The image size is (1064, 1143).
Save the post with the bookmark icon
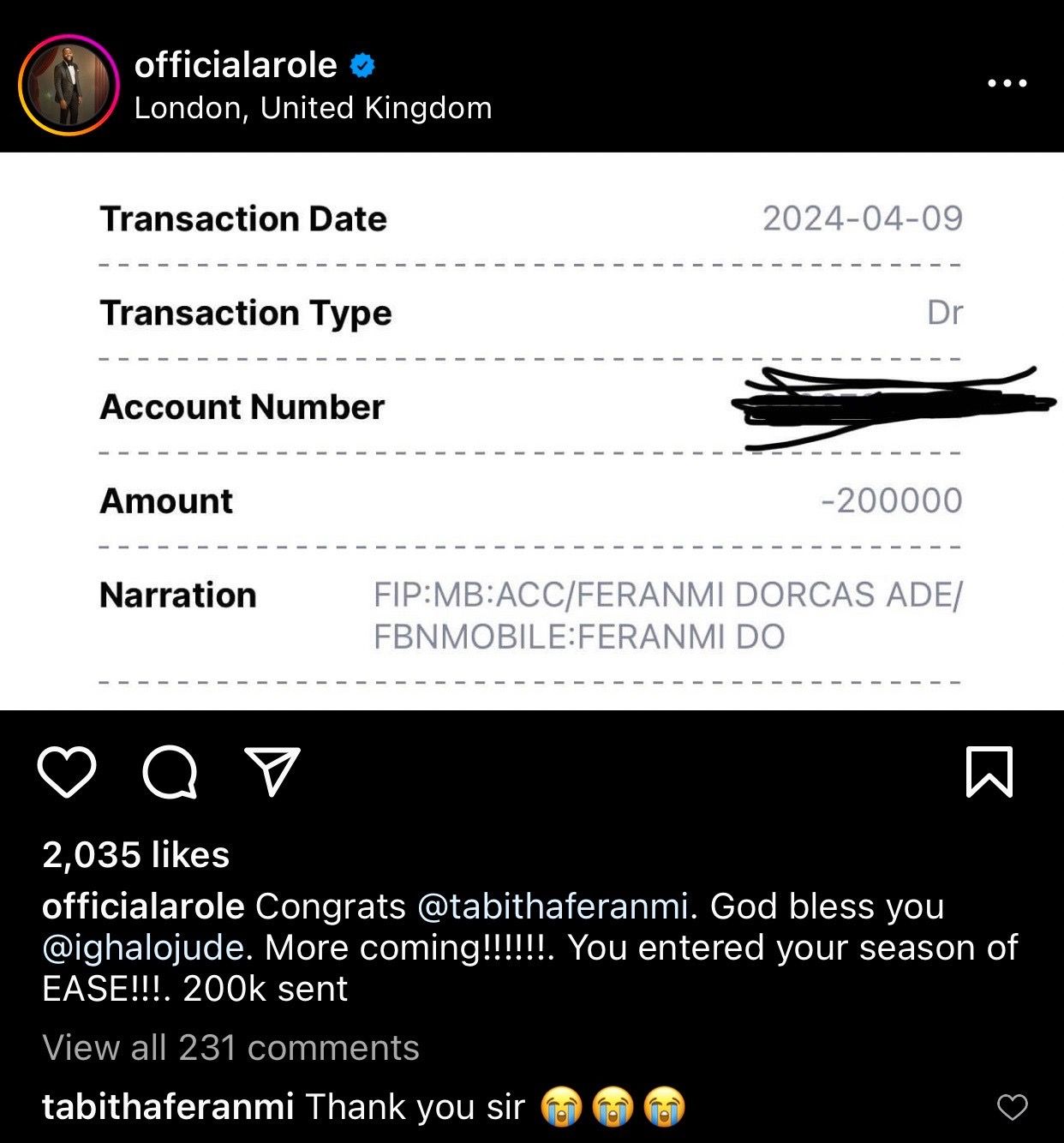[x=989, y=772]
